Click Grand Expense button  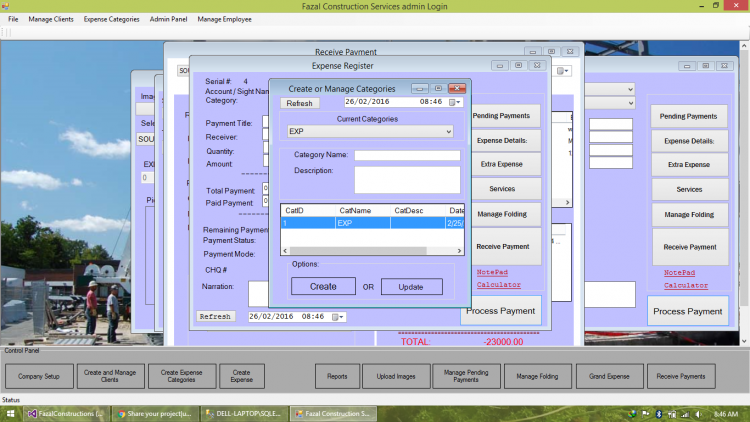point(609,377)
